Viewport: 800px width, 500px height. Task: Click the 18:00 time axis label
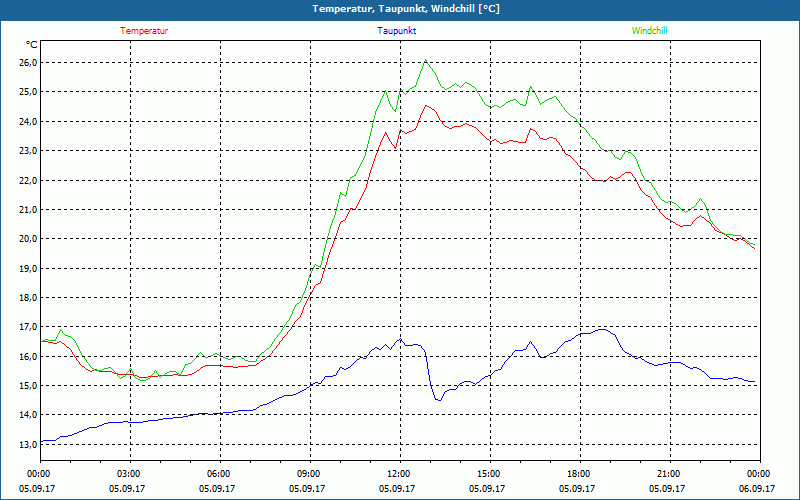[x=580, y=473]
